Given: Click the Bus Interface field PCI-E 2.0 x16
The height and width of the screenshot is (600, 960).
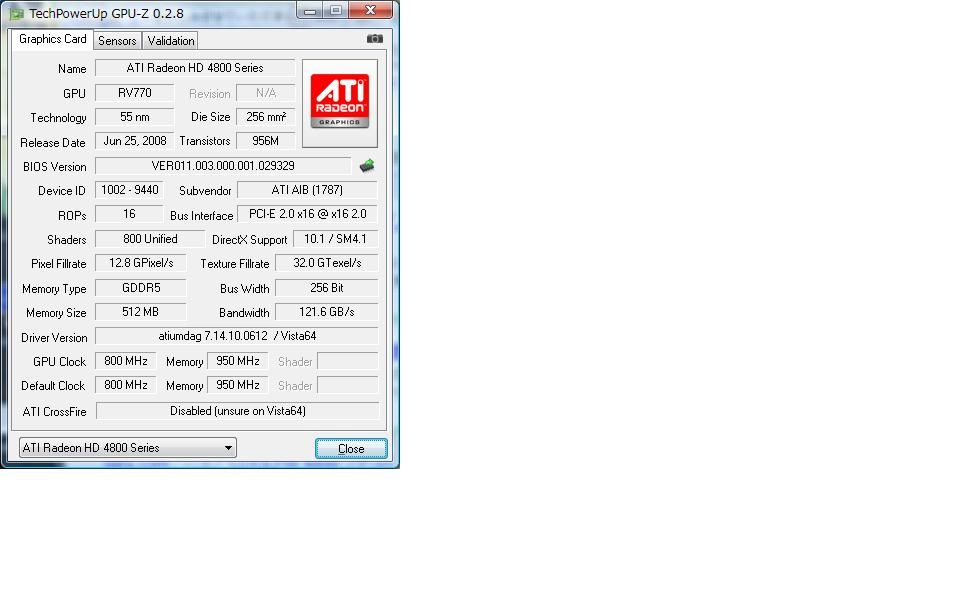Looking at the screenshot, I should [x=307, y=214].
